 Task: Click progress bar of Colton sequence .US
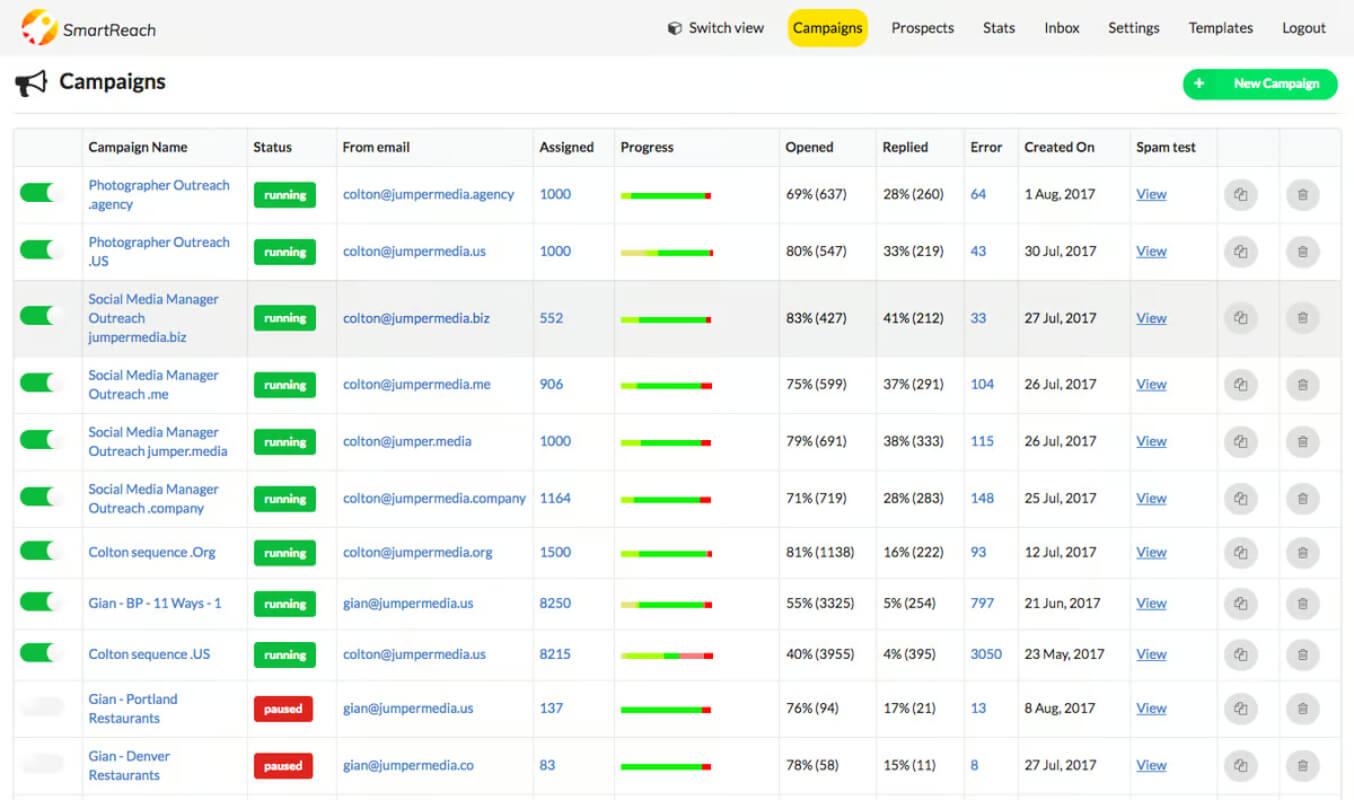pos(667,655)
